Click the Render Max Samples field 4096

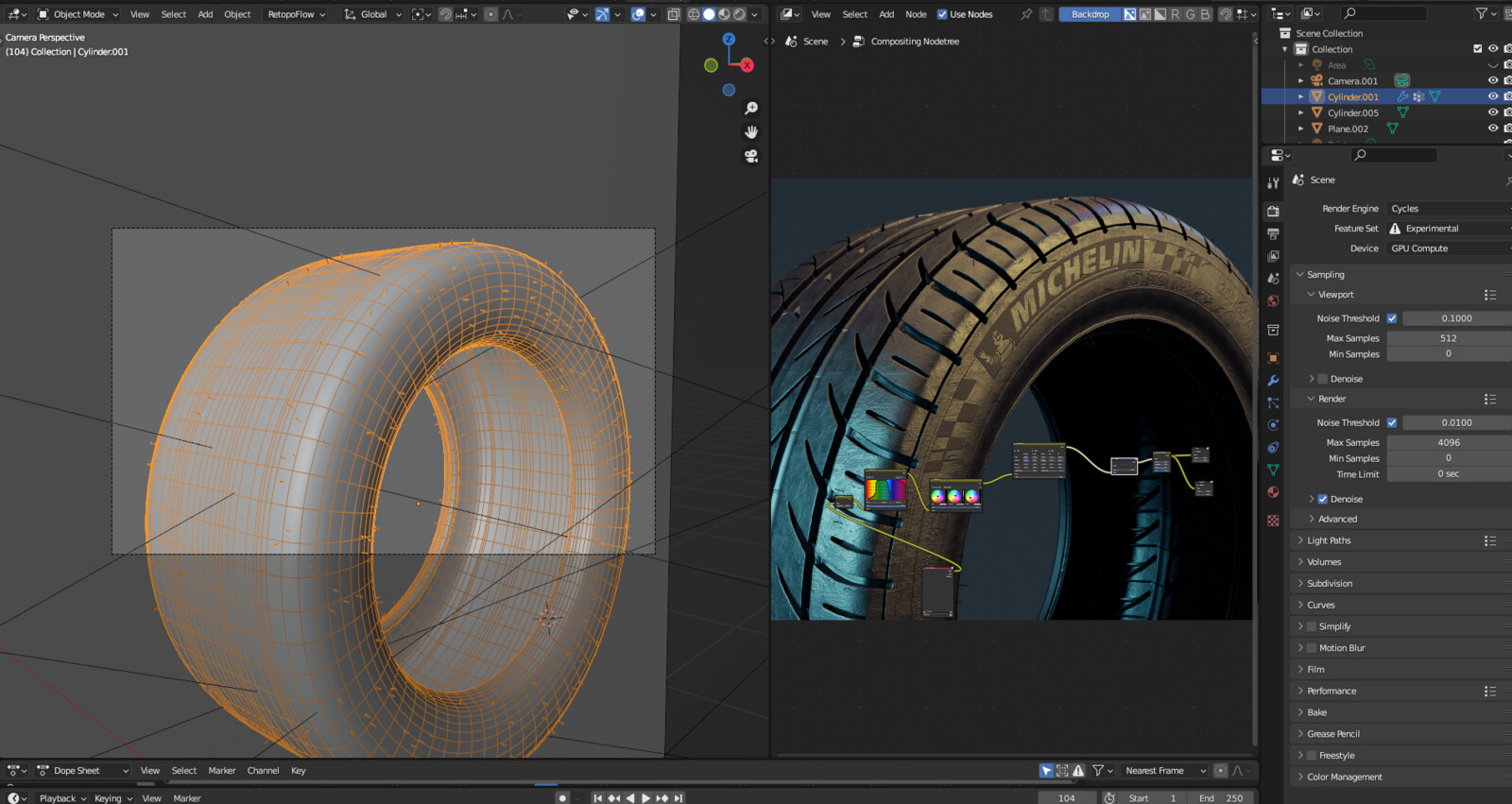[x=1449, y=442]
